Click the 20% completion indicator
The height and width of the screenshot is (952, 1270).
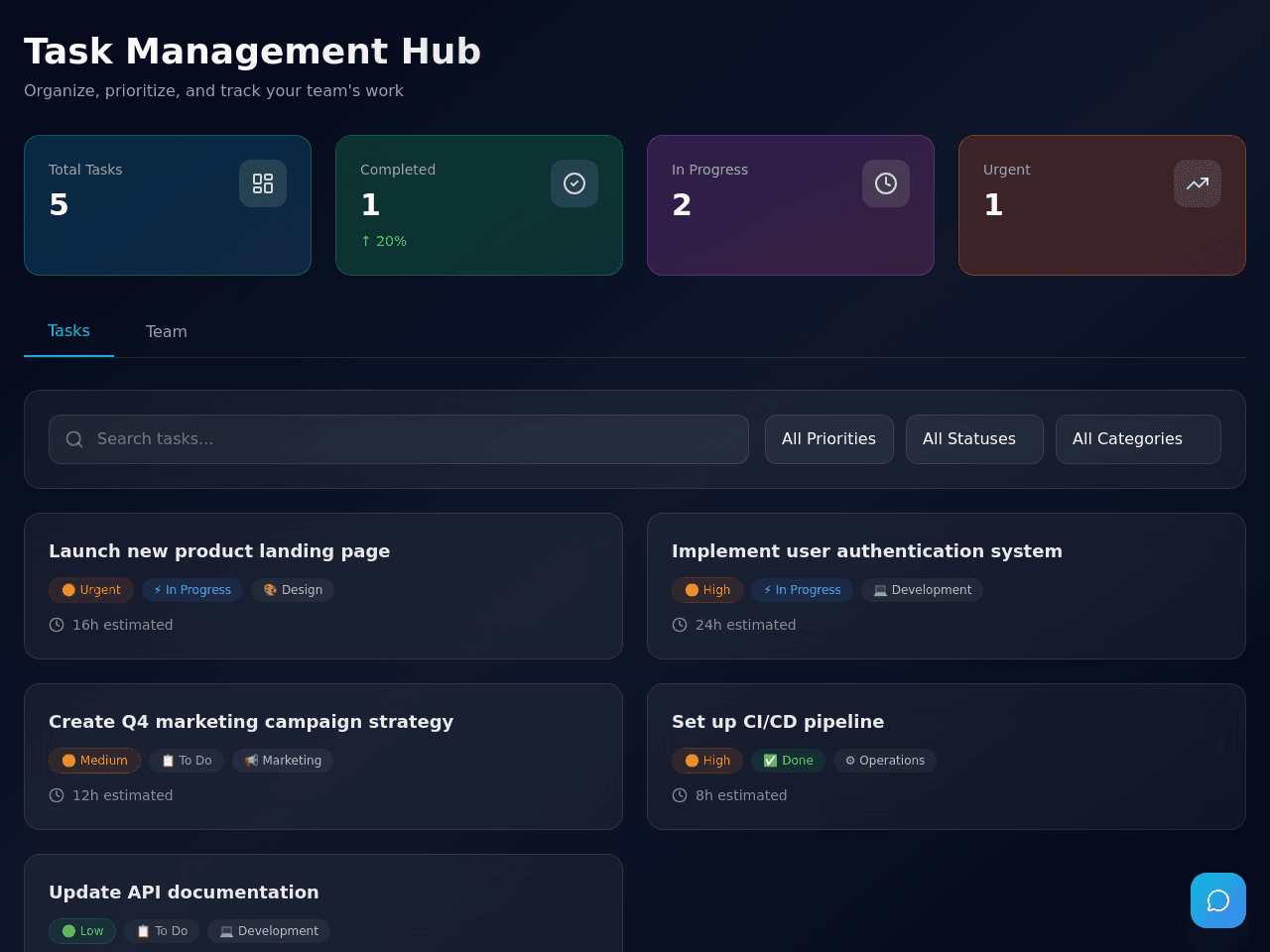tap(384, 241)
